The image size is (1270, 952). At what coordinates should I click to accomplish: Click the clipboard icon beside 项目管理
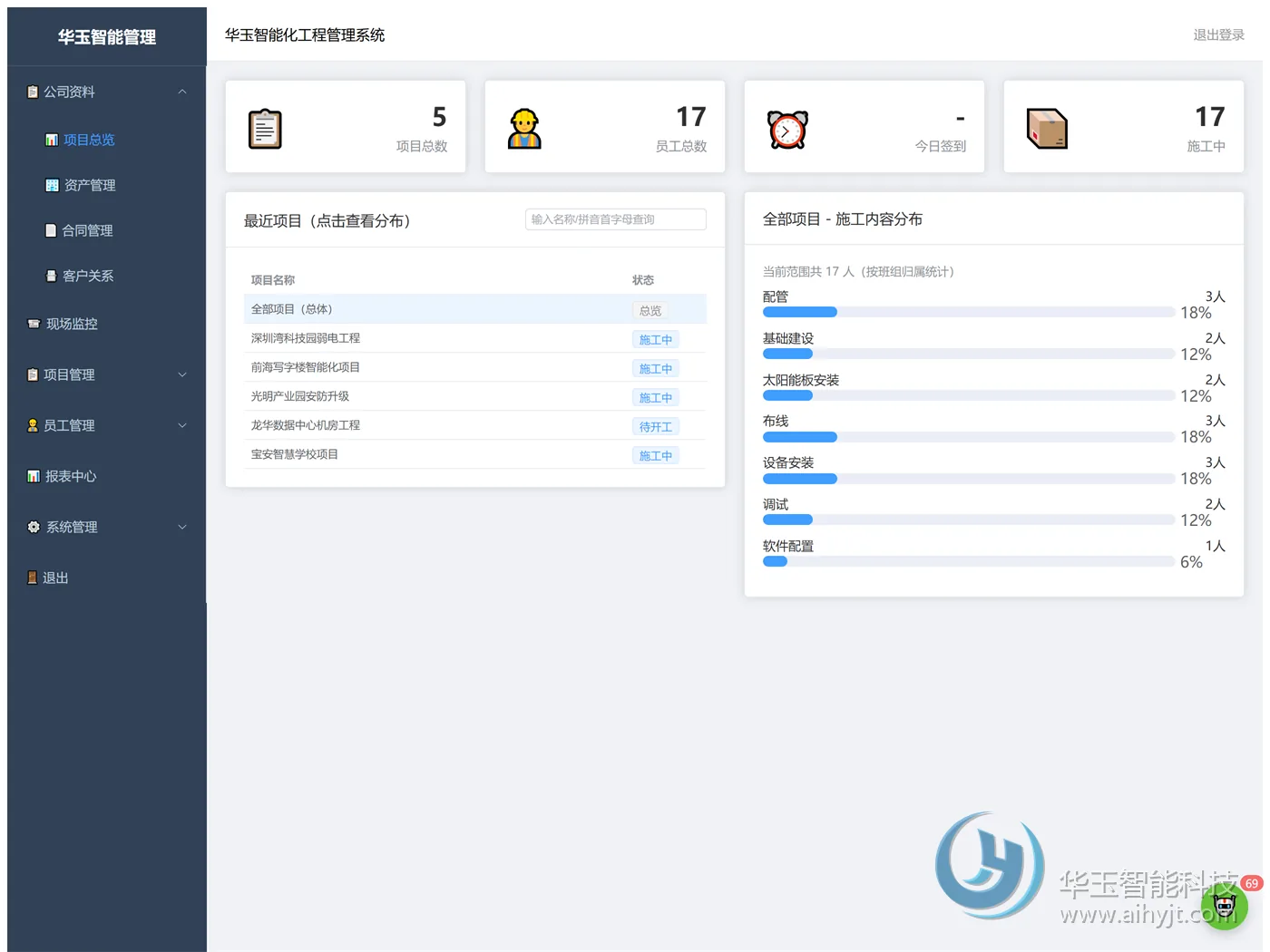[33, 374]
